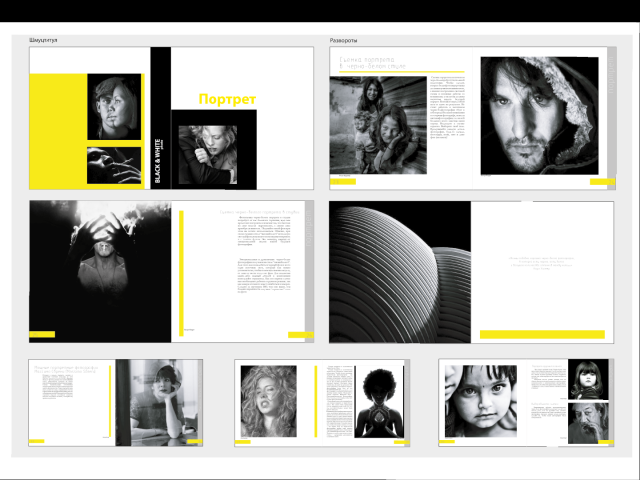Viewport: 640px width, 480px height.
Task: Select the afro silhouette portrait
Action: pos(379,402)
